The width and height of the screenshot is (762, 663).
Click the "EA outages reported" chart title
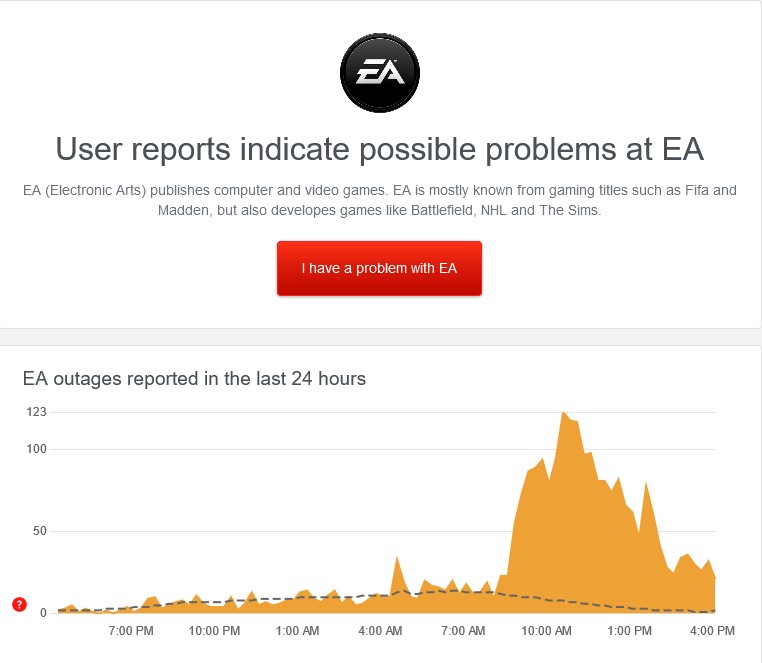point(194,378)
